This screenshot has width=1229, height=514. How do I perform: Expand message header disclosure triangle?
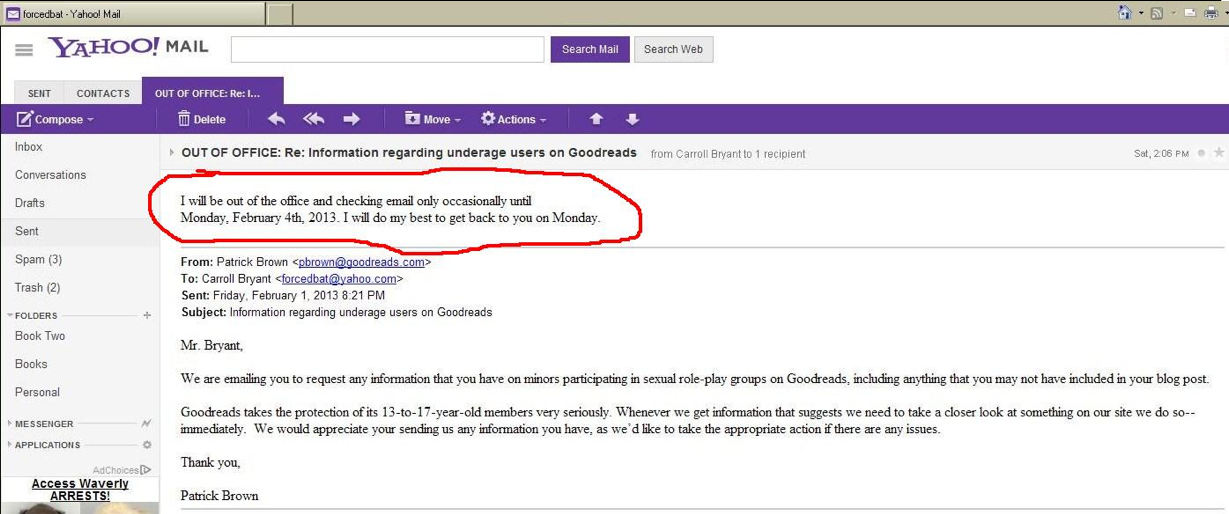tap(172, 153)
